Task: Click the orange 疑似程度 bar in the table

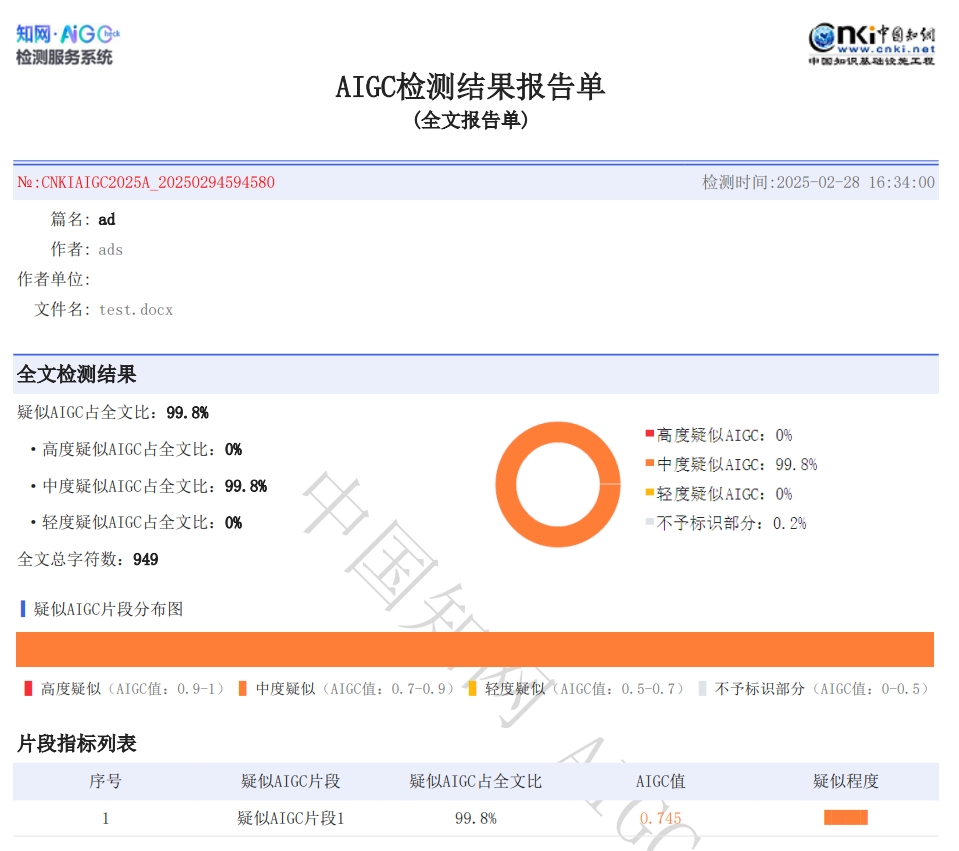Action: pyautogui.click(x=845, y=818)
